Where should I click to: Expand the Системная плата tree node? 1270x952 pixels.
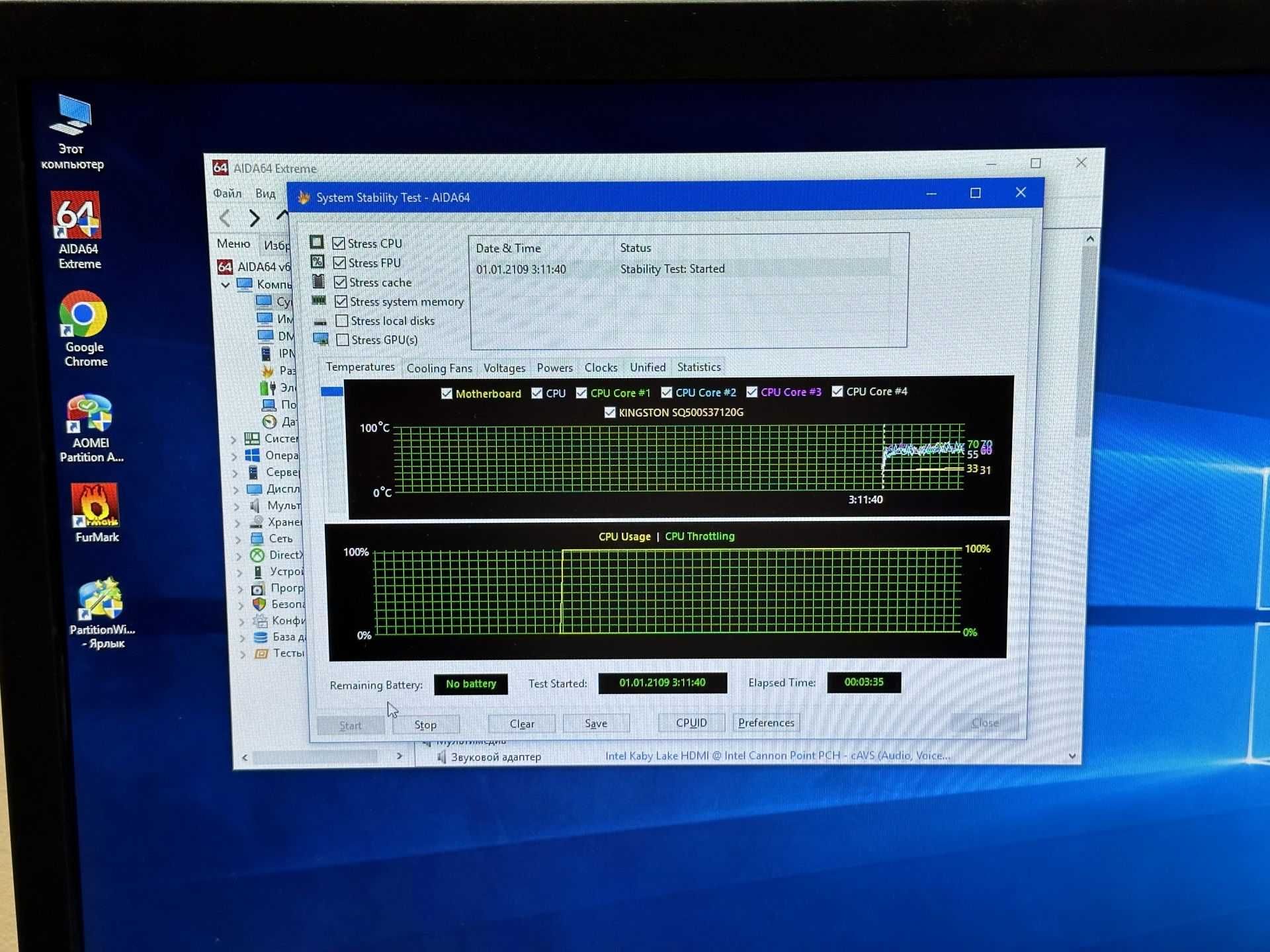click(233, 439)
